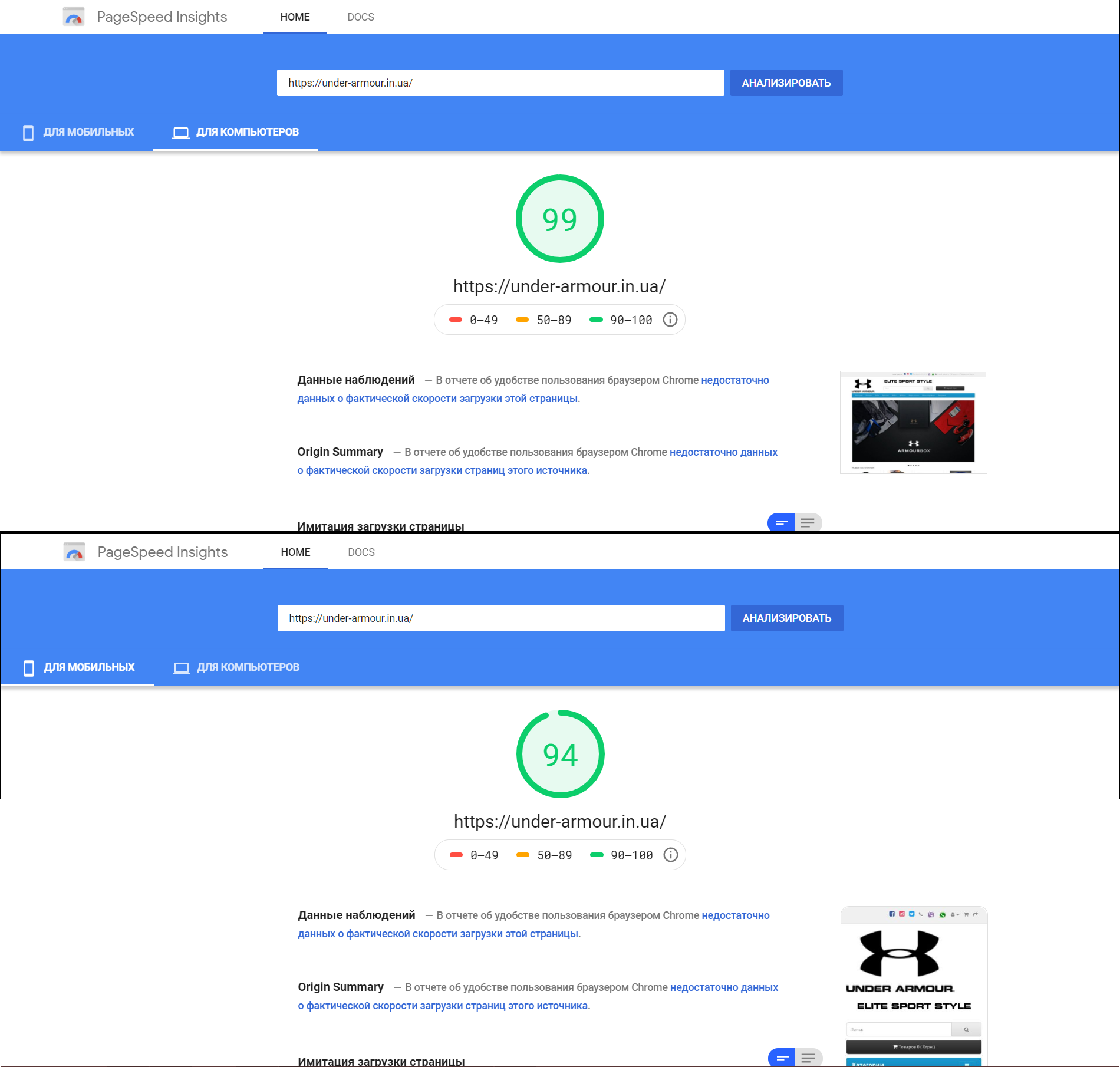Open the HOME tab in bottom window
The width and height of the screenshot is (1120, 1067).
pyautogui.click(x=295, y=552)
